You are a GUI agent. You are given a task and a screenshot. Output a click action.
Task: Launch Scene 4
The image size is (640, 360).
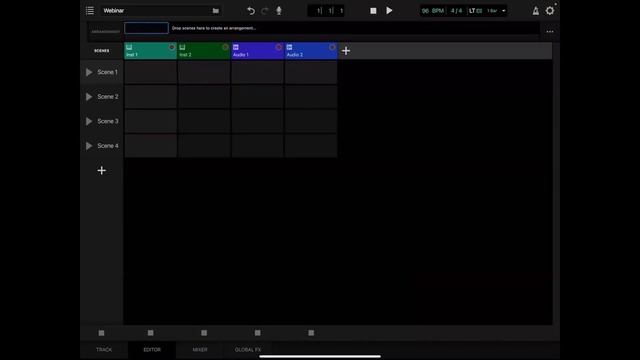pos(89,146)
